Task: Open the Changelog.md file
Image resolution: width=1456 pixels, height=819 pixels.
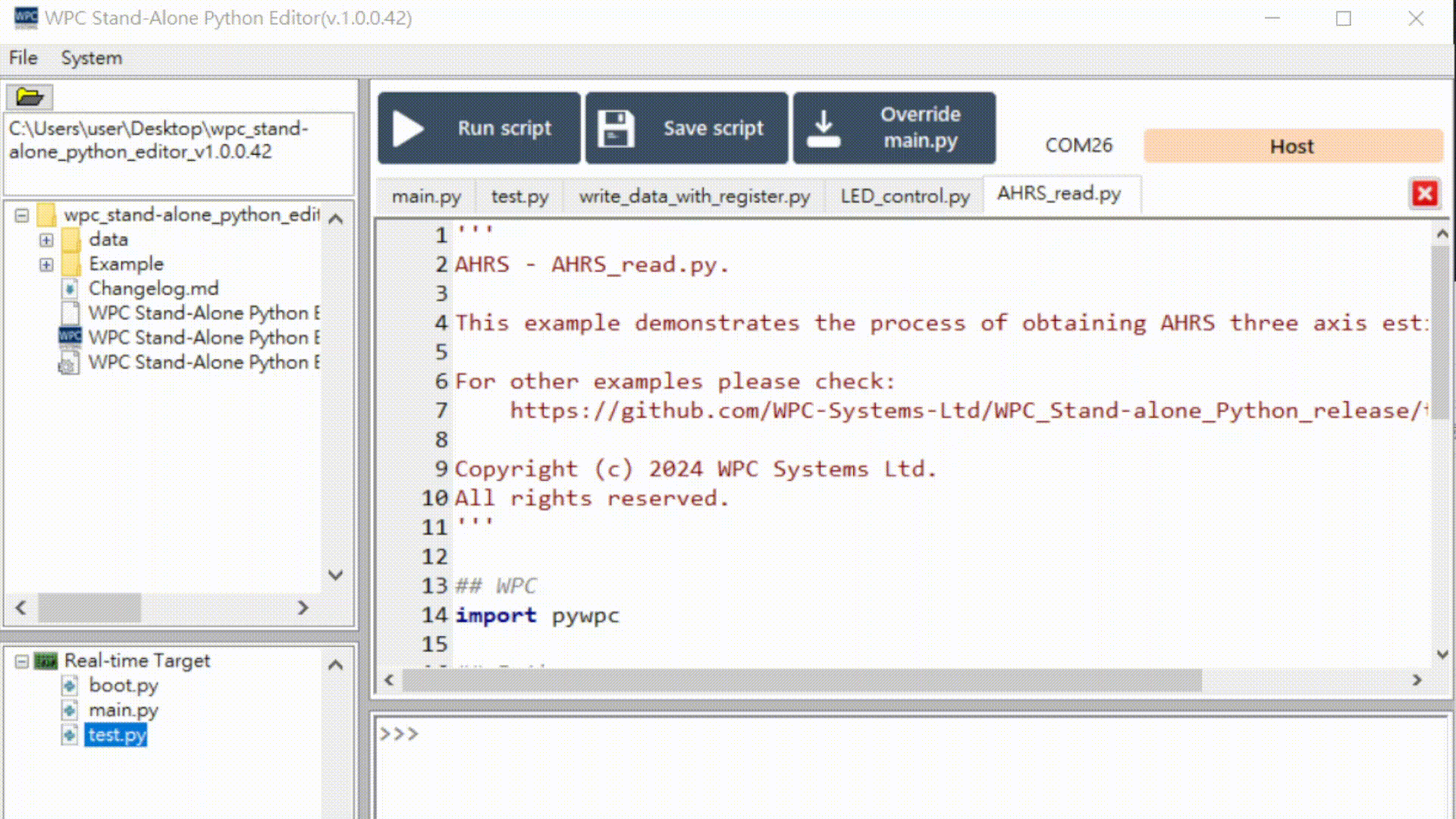Action: [x=153, y=289]
